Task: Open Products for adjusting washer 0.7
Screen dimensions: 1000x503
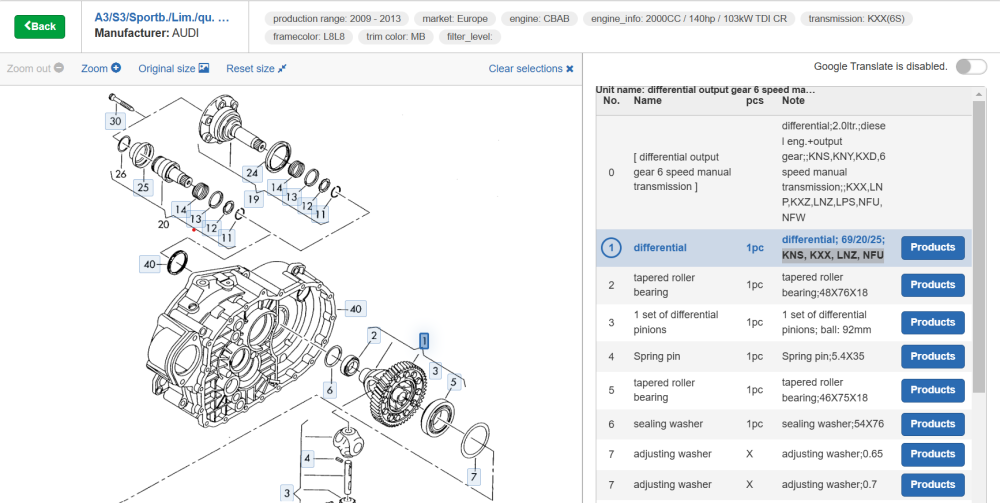Action: point(932,485)
